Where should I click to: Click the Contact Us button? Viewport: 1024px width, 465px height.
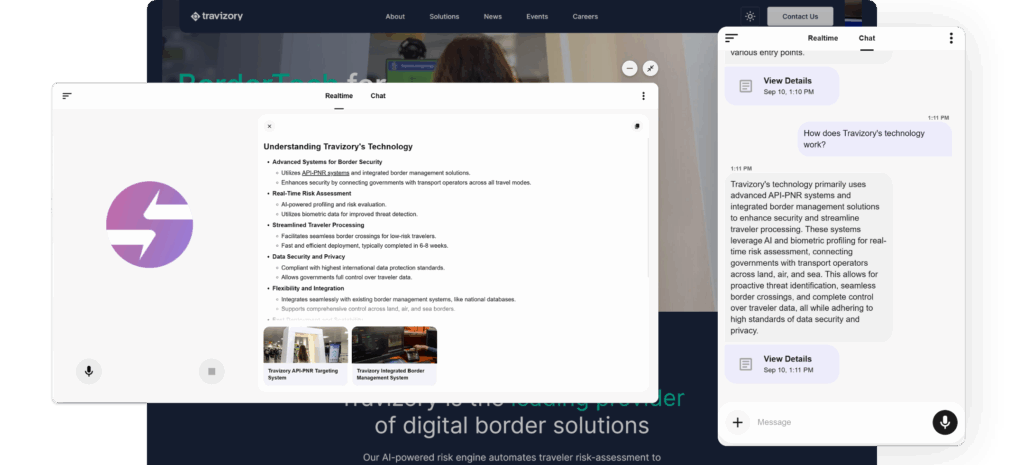pyautogui.click(x=800, y=16)
